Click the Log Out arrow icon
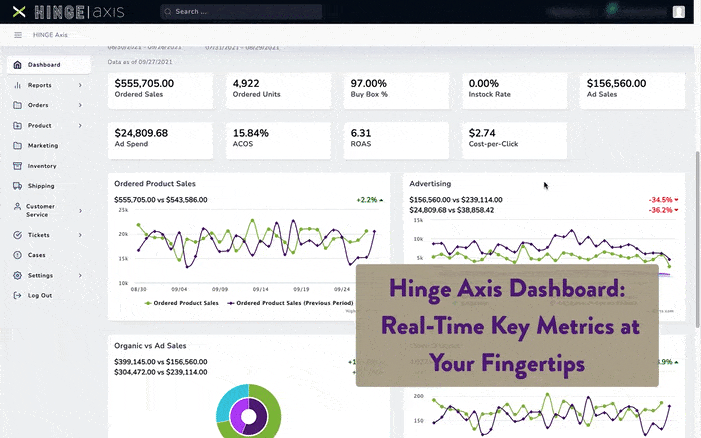The image size is (701, 438). [17, 295]
